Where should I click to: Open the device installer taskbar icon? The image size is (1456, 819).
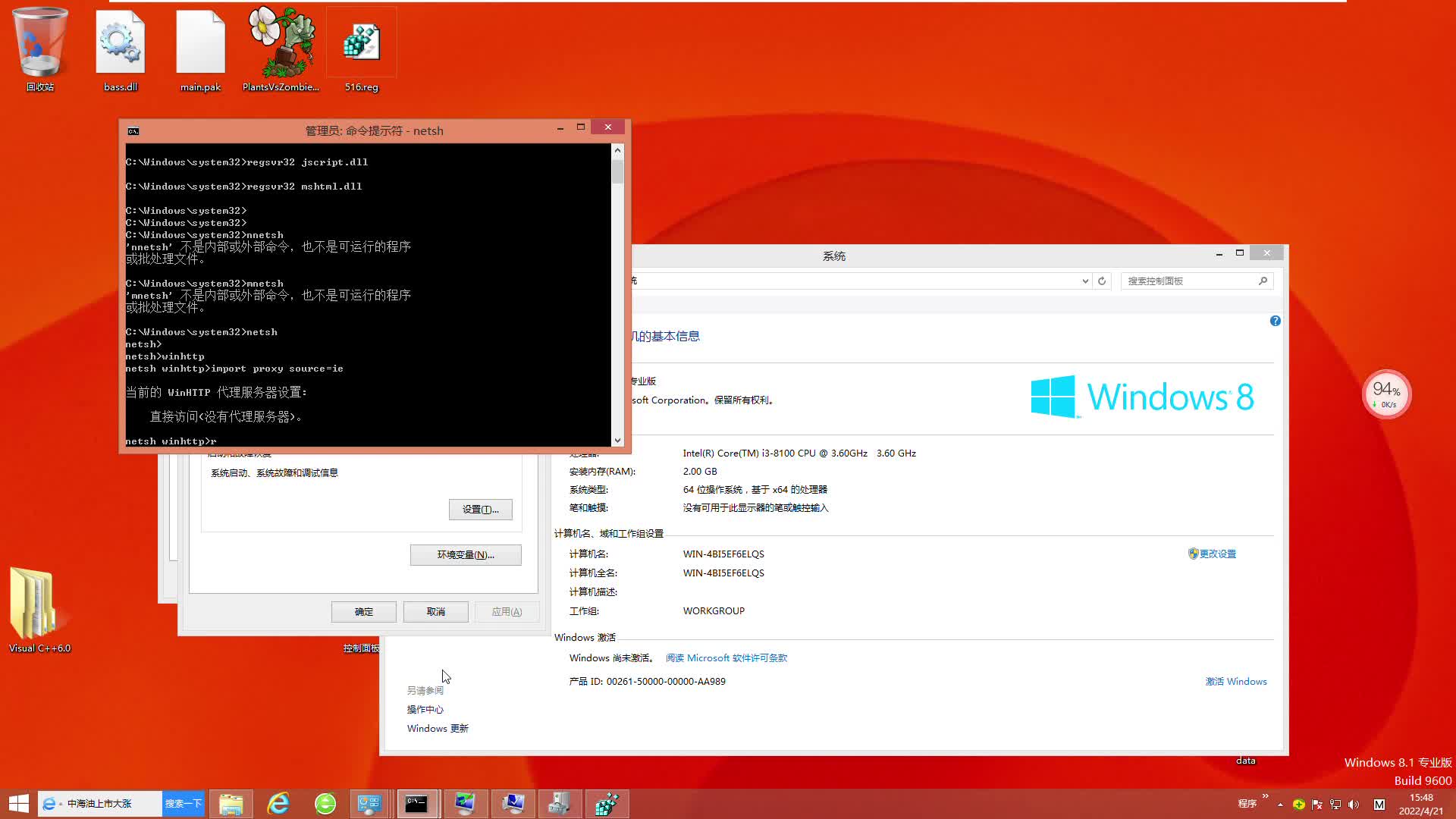point(560,804)
